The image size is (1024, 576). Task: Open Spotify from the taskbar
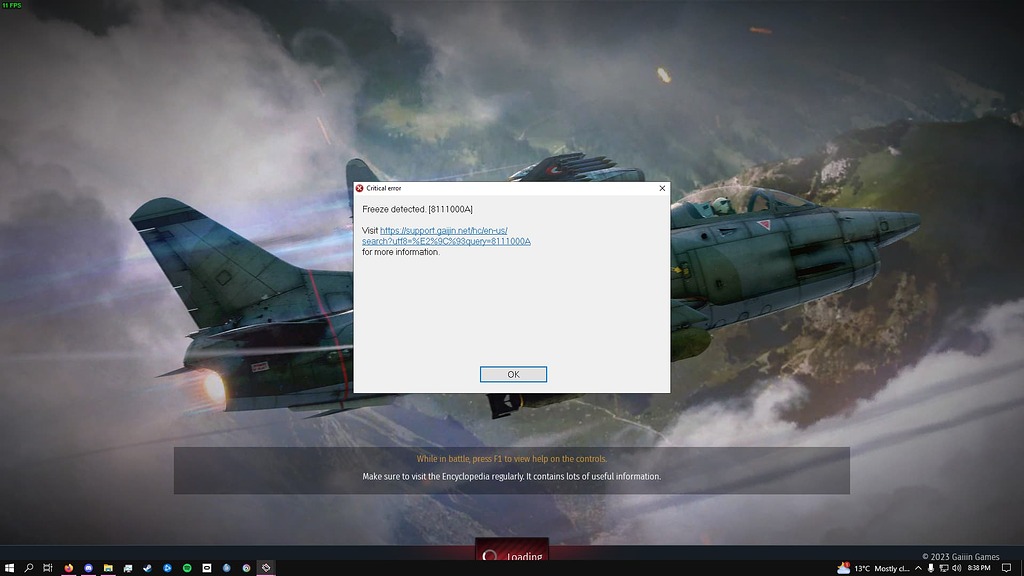click(187, 568)
